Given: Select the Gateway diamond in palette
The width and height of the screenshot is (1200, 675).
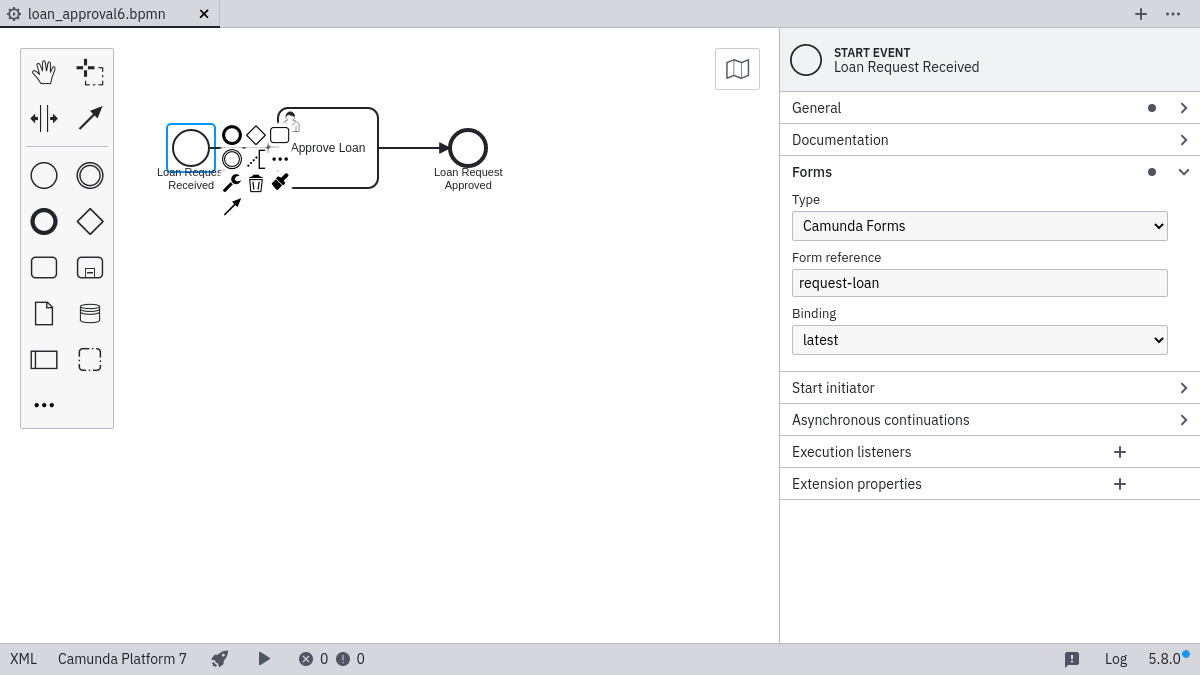Looking at the screenshot, I should 90,222.
